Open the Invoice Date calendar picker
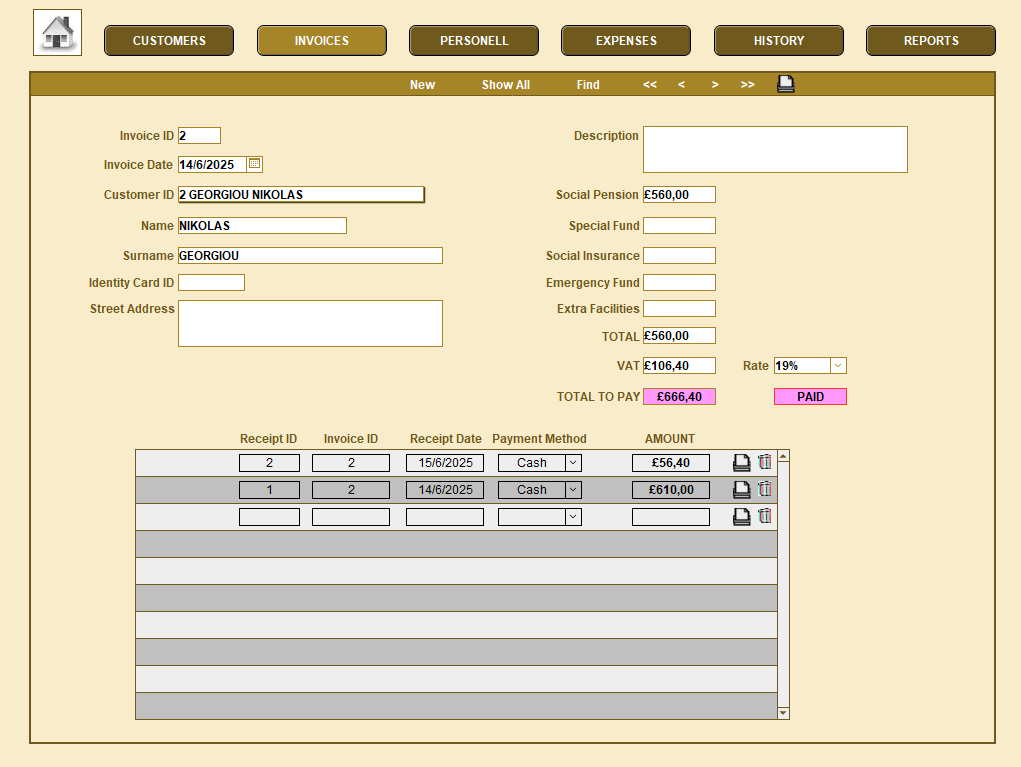Viewport: 1021px width, 767px height. tap(255, 164)
